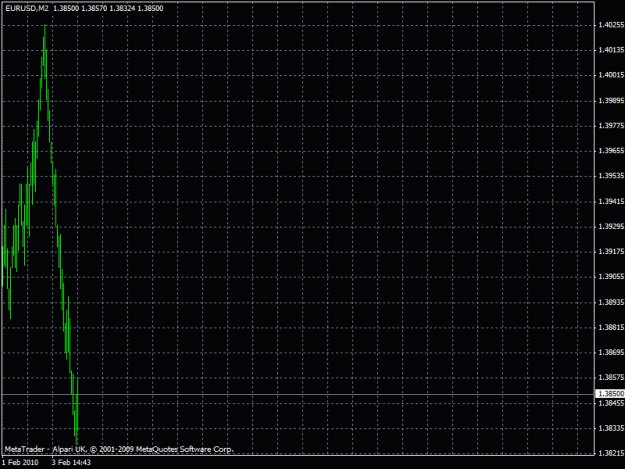This screenshot has height=469, width=625.
Task: Select the 1.39895 price axis label
Action: pyautogui.click(x=611, y=100)
